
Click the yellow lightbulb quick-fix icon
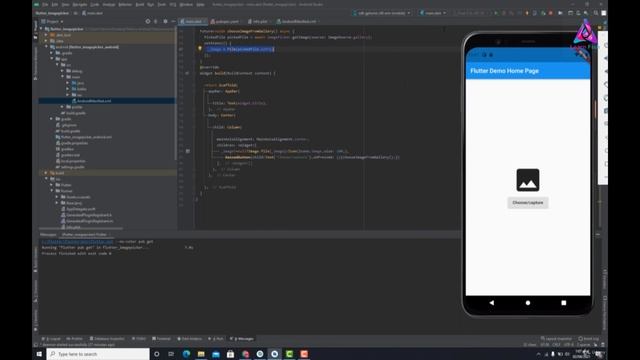pos(200,49)
